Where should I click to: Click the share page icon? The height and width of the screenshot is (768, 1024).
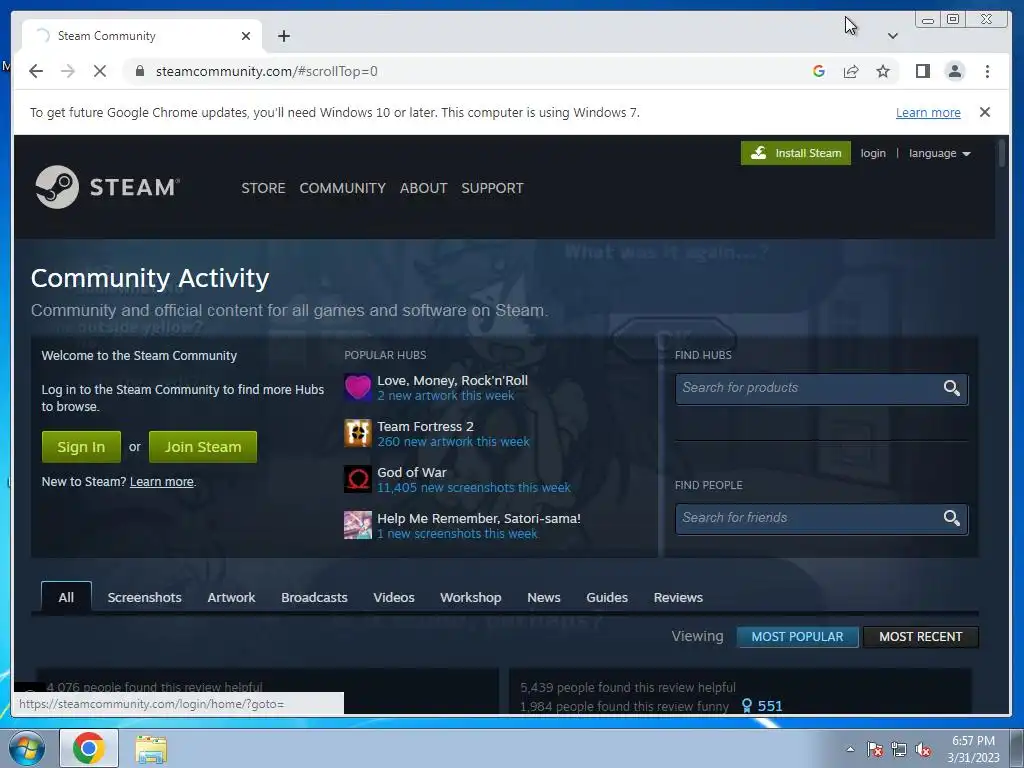850,71
